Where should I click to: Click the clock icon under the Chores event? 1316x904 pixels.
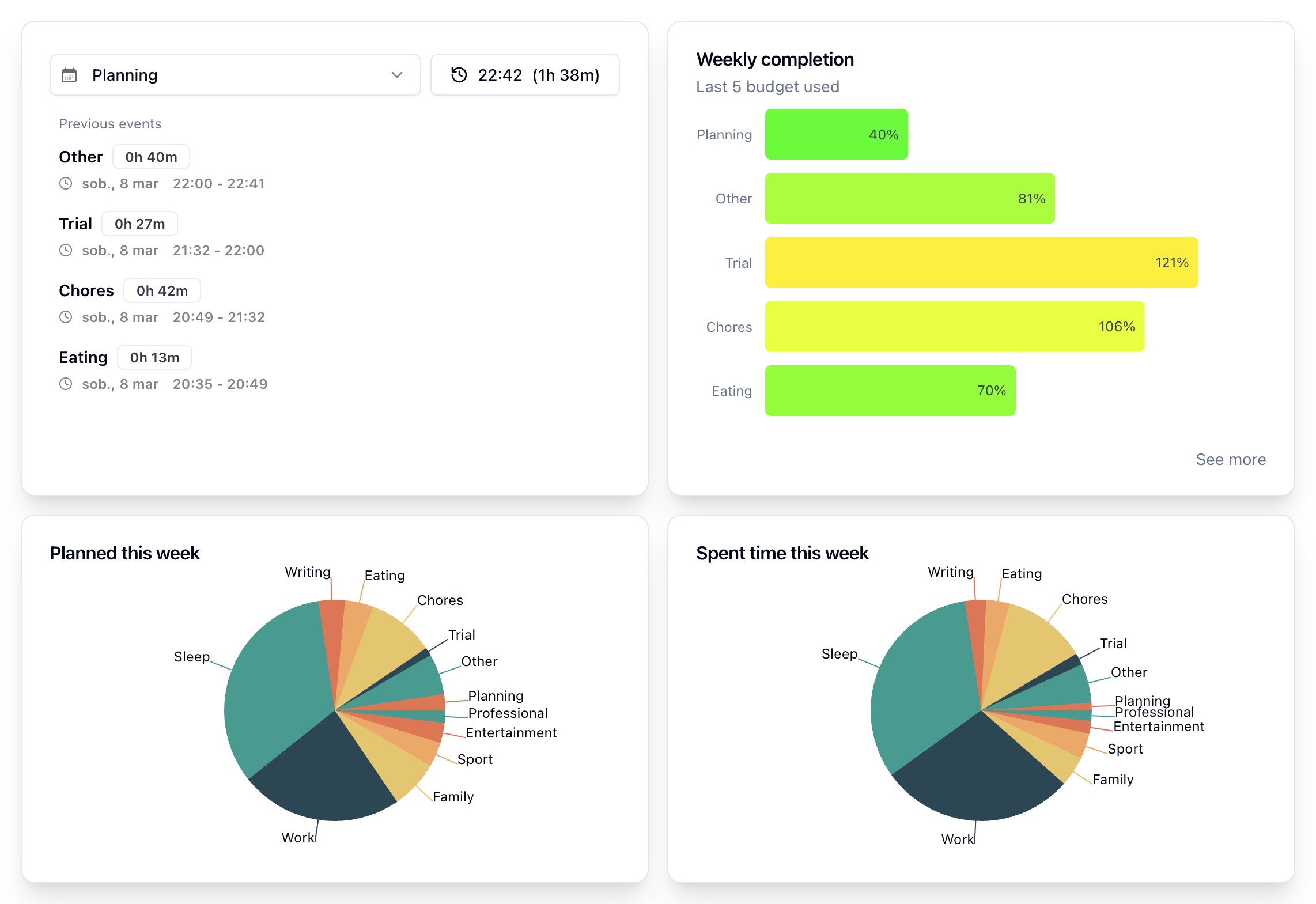(x=66, y=317)
